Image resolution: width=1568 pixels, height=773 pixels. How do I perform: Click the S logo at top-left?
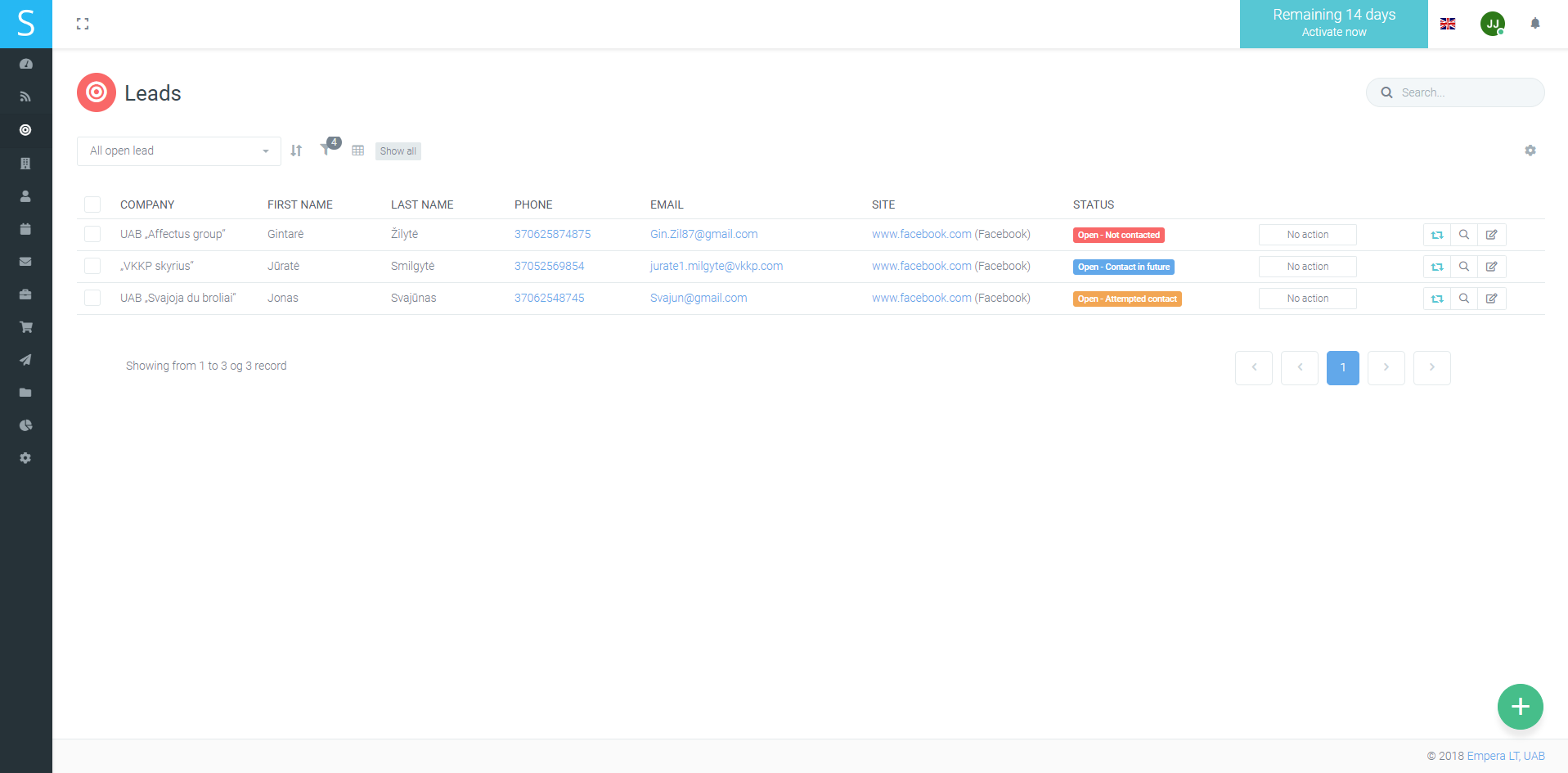pyautogui.click(x=26, y=24)
